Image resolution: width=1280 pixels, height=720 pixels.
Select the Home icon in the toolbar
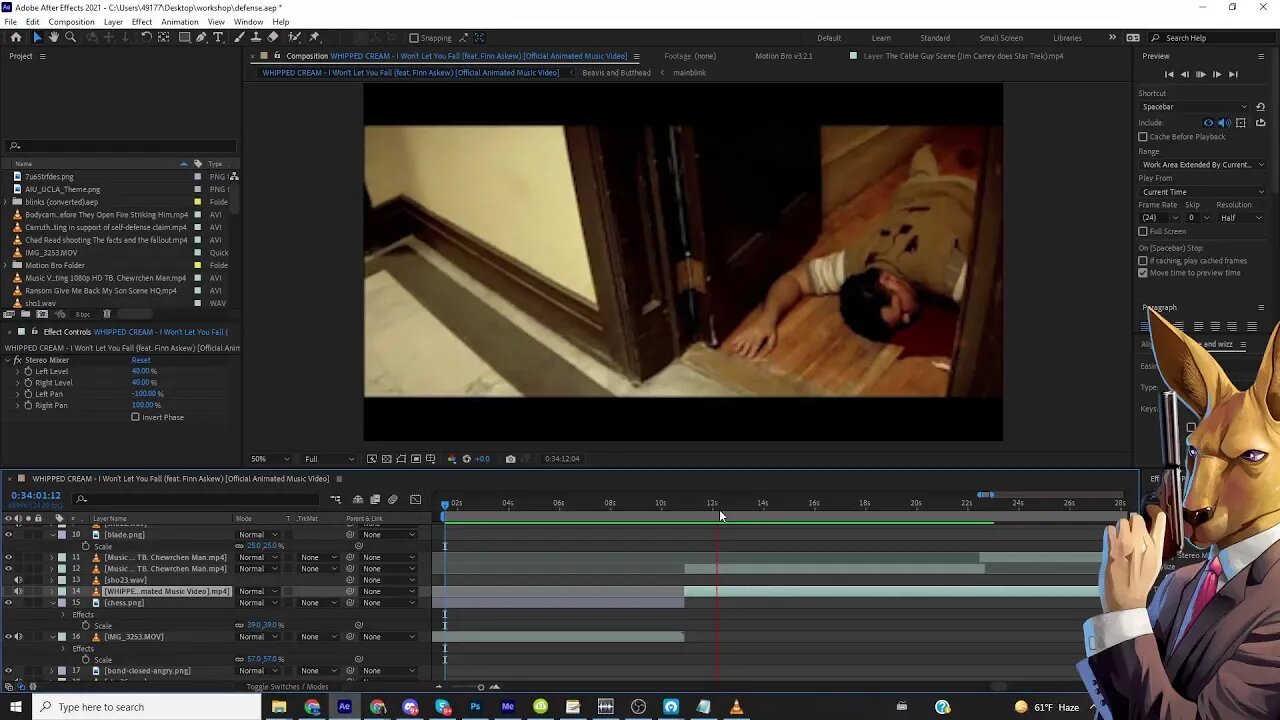coord(15,37)
